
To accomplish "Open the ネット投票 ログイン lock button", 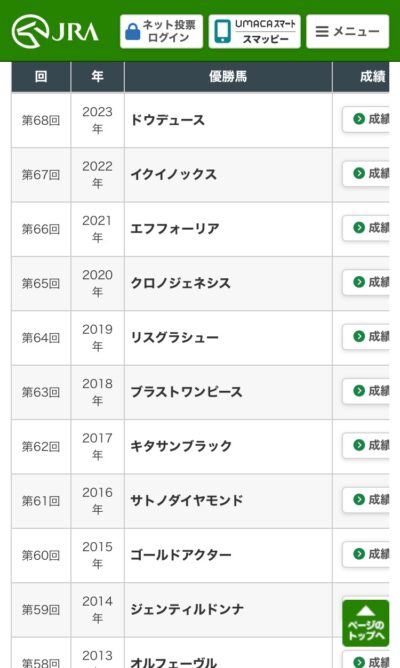I will [161, 32].
